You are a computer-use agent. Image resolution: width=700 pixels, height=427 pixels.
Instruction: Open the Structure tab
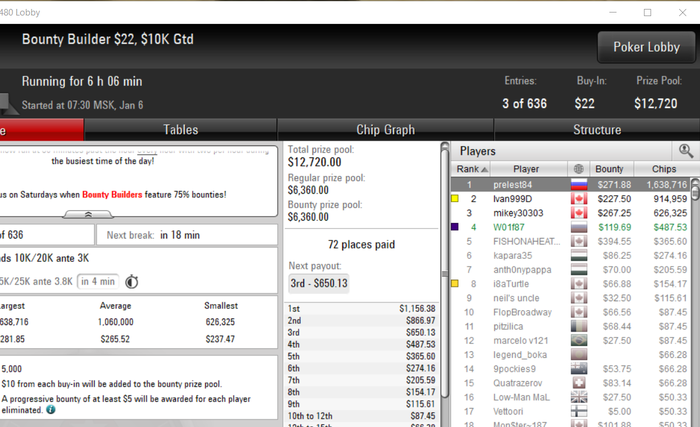(597, 130)
